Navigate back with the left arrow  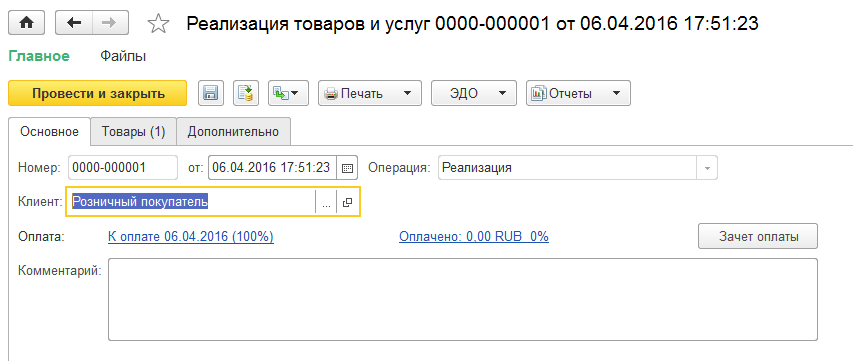click(74, 23)
